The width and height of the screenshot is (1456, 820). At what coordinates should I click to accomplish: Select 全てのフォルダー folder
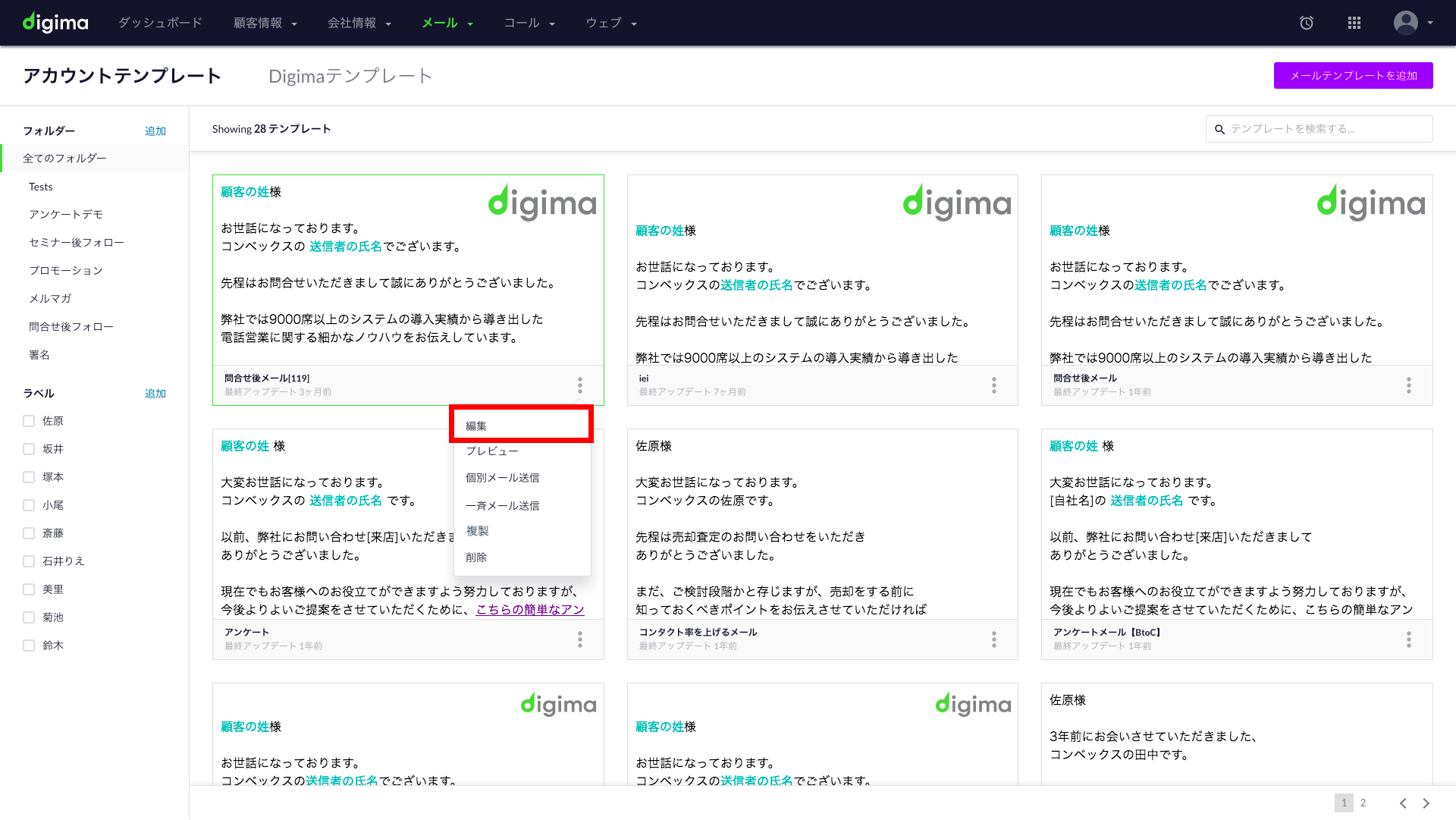coord(95,158)
